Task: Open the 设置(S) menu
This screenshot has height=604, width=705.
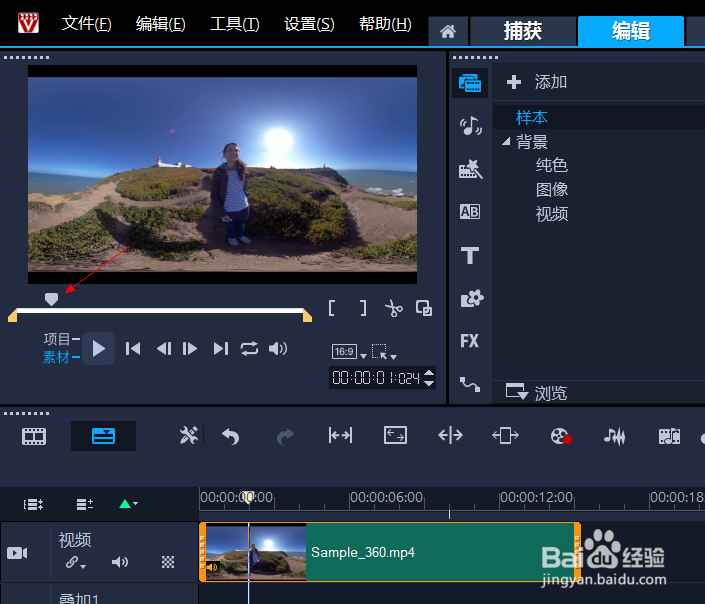Action: pos(309,23)
